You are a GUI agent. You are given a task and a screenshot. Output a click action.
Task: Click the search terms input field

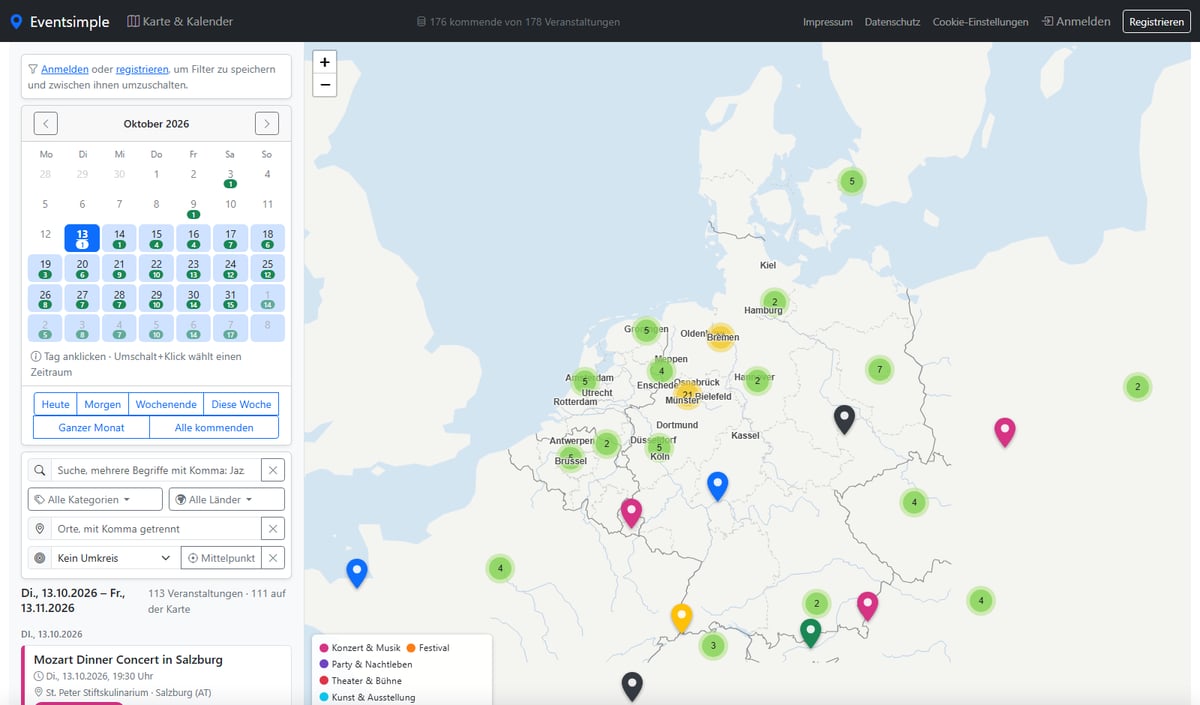click(x=156, y=470)
